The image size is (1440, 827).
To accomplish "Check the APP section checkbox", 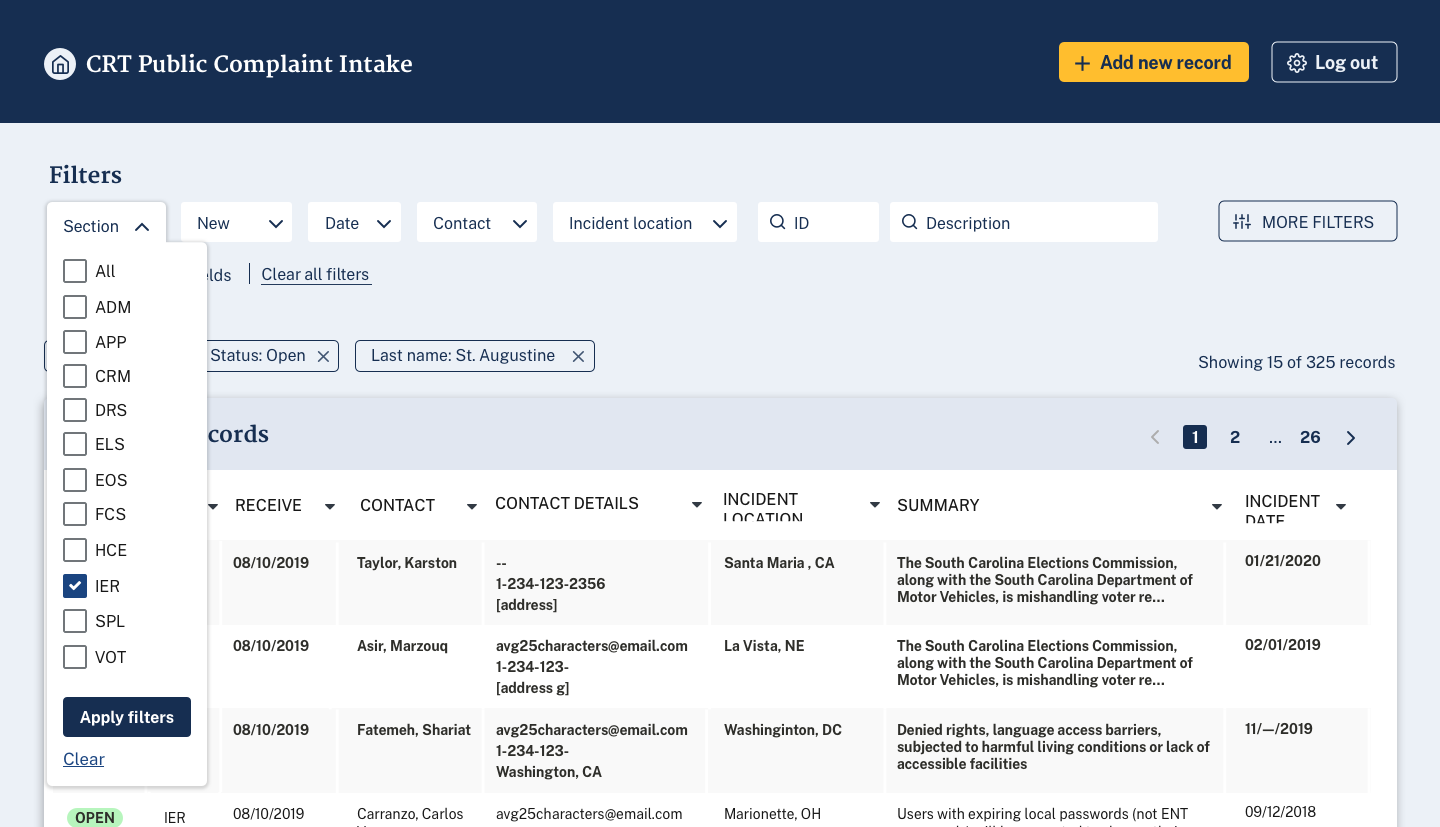I will tap(75, 342).
